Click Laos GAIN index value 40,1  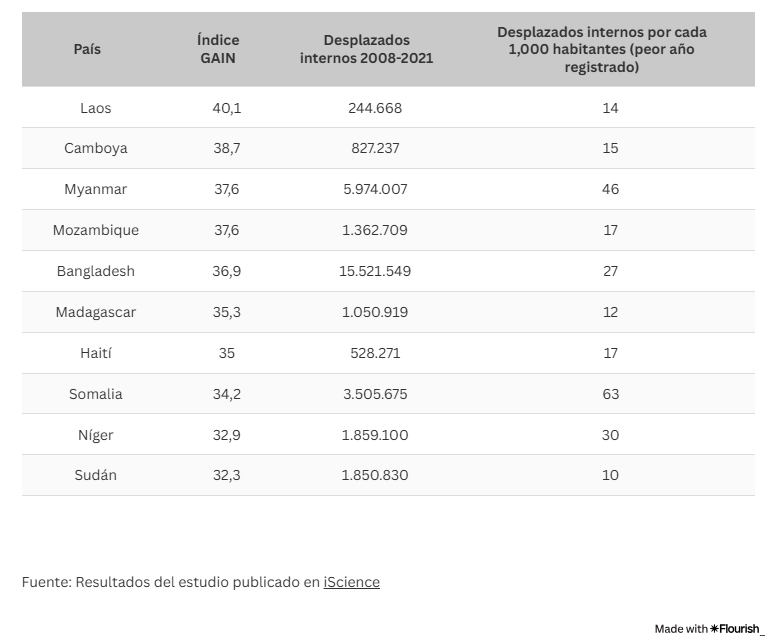click(227, 108)
